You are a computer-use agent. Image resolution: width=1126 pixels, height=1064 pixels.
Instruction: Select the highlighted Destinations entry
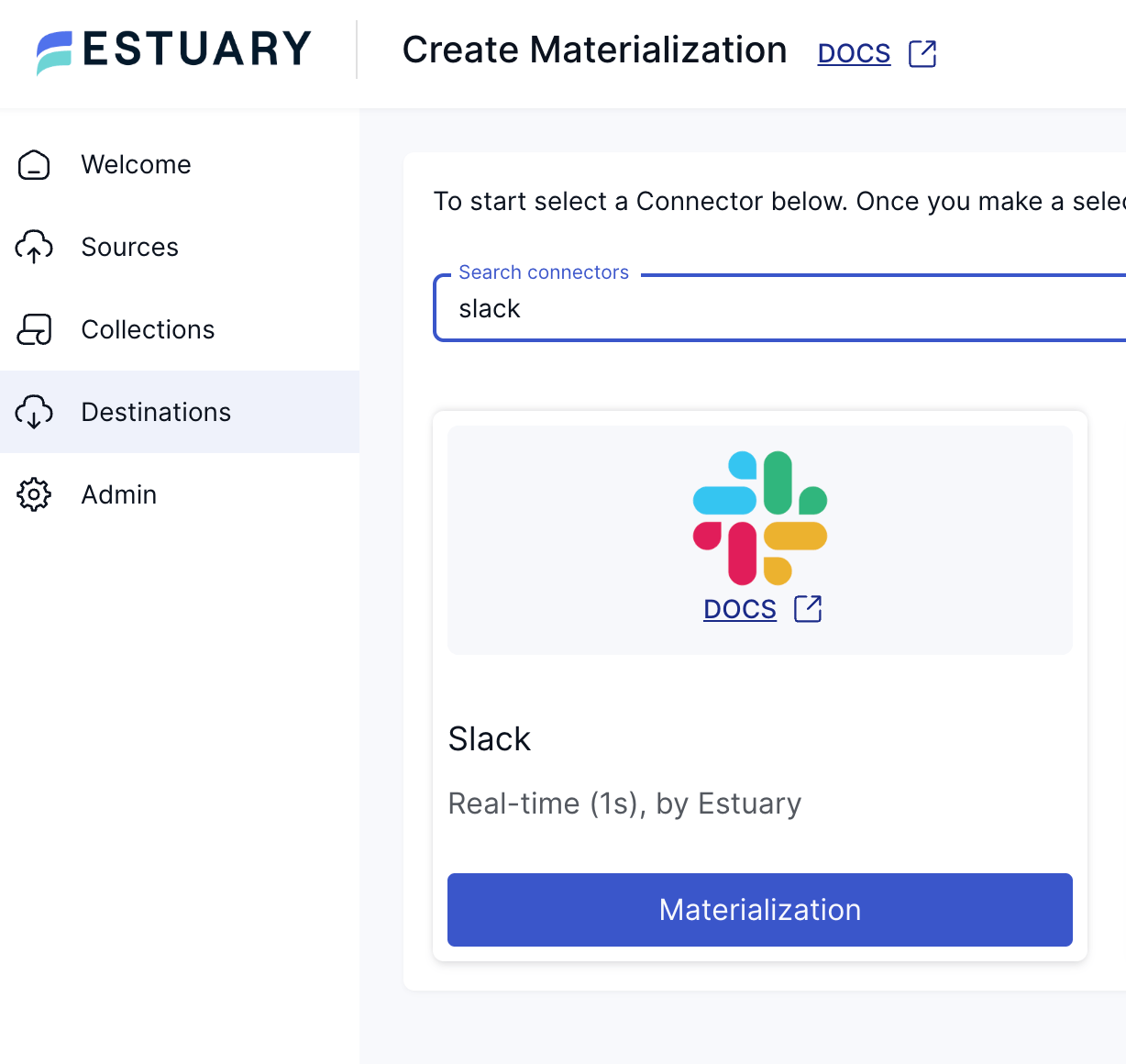tap(156, 412)
